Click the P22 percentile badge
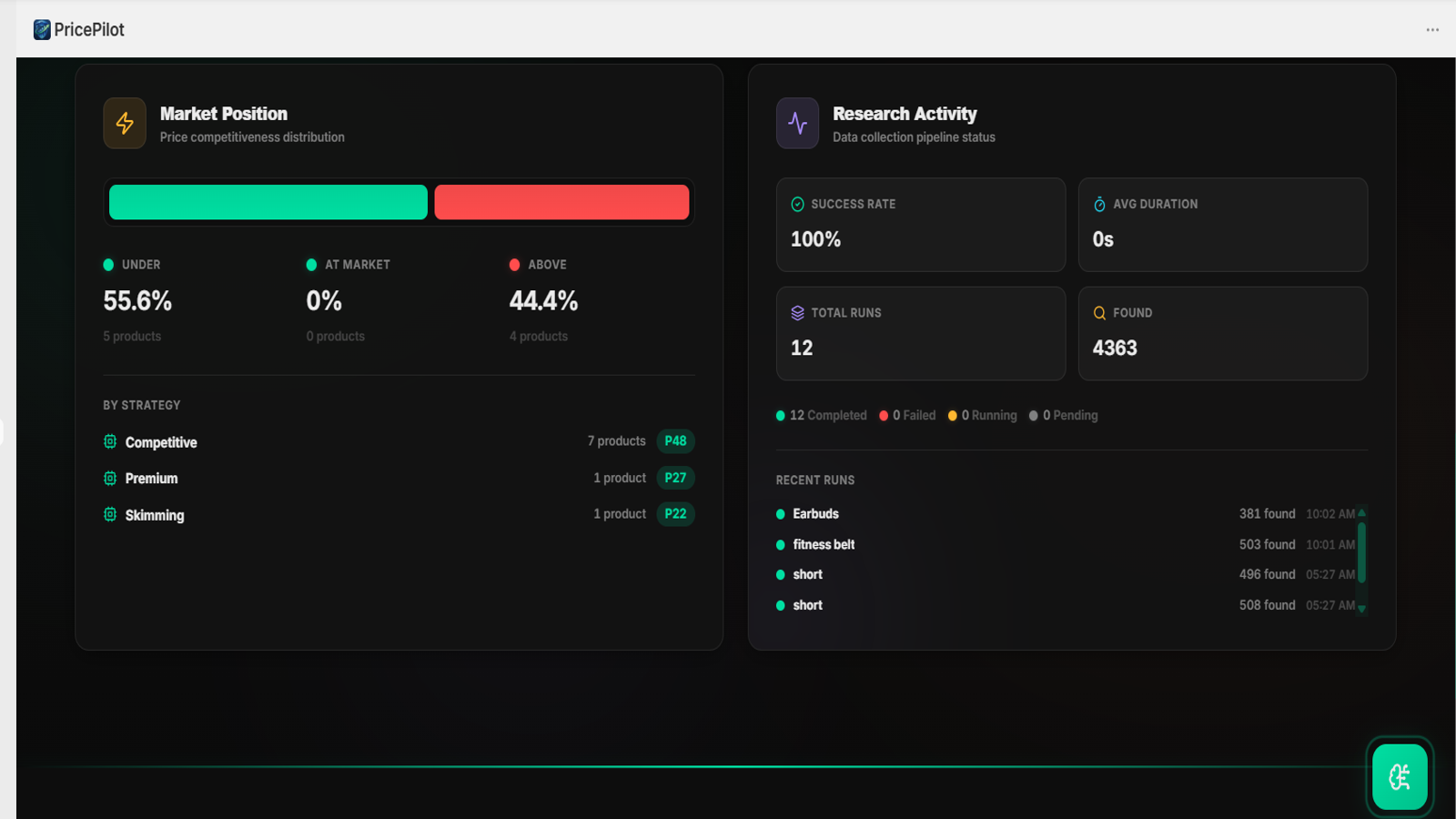The height and width of the screenshot is (819, 1456). coord(675,514)
